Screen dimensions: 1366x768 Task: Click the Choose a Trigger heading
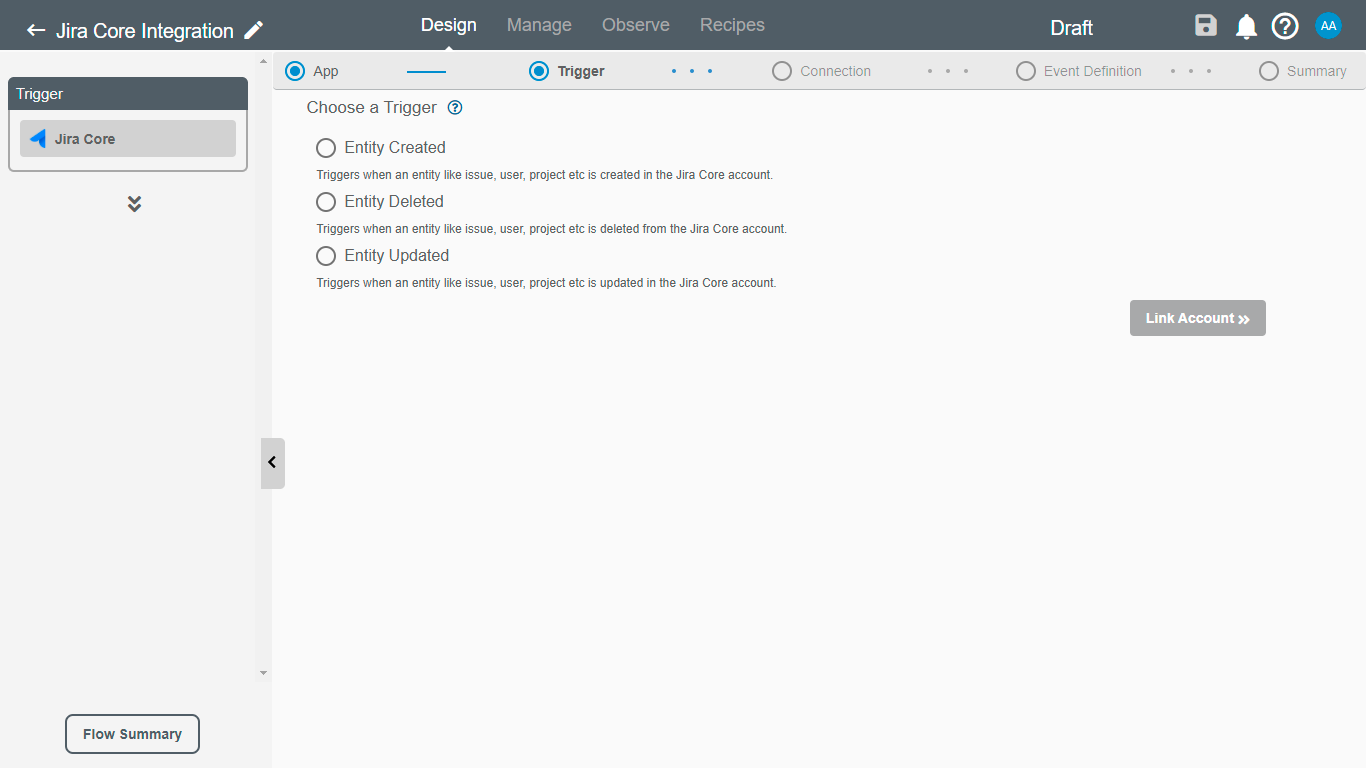point(372,107)
